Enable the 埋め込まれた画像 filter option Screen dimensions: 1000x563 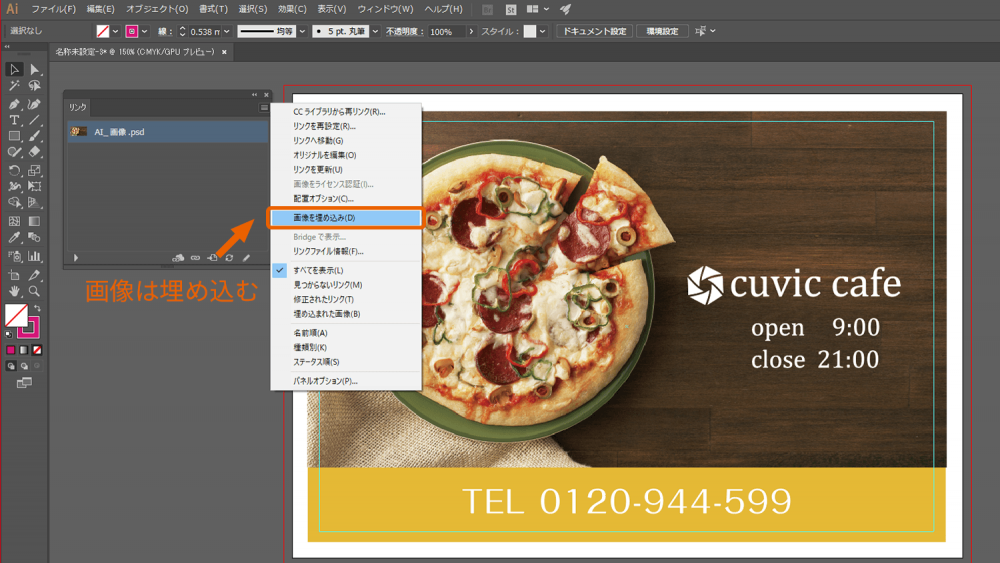point(326,314)
